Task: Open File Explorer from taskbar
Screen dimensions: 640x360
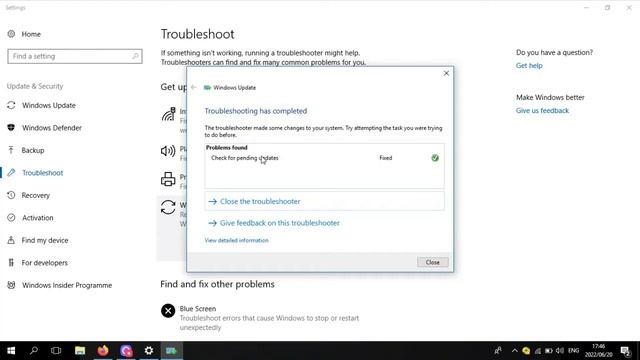Action: (x=80, y=350)
